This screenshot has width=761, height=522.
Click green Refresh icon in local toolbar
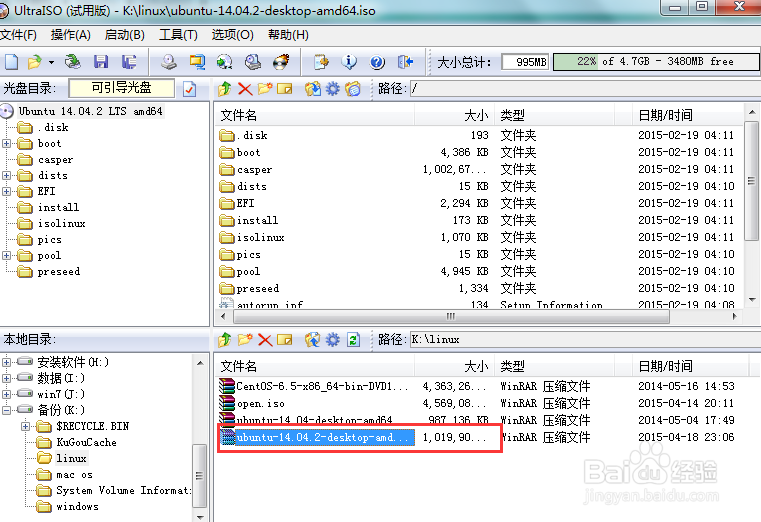tap(353, 340)
